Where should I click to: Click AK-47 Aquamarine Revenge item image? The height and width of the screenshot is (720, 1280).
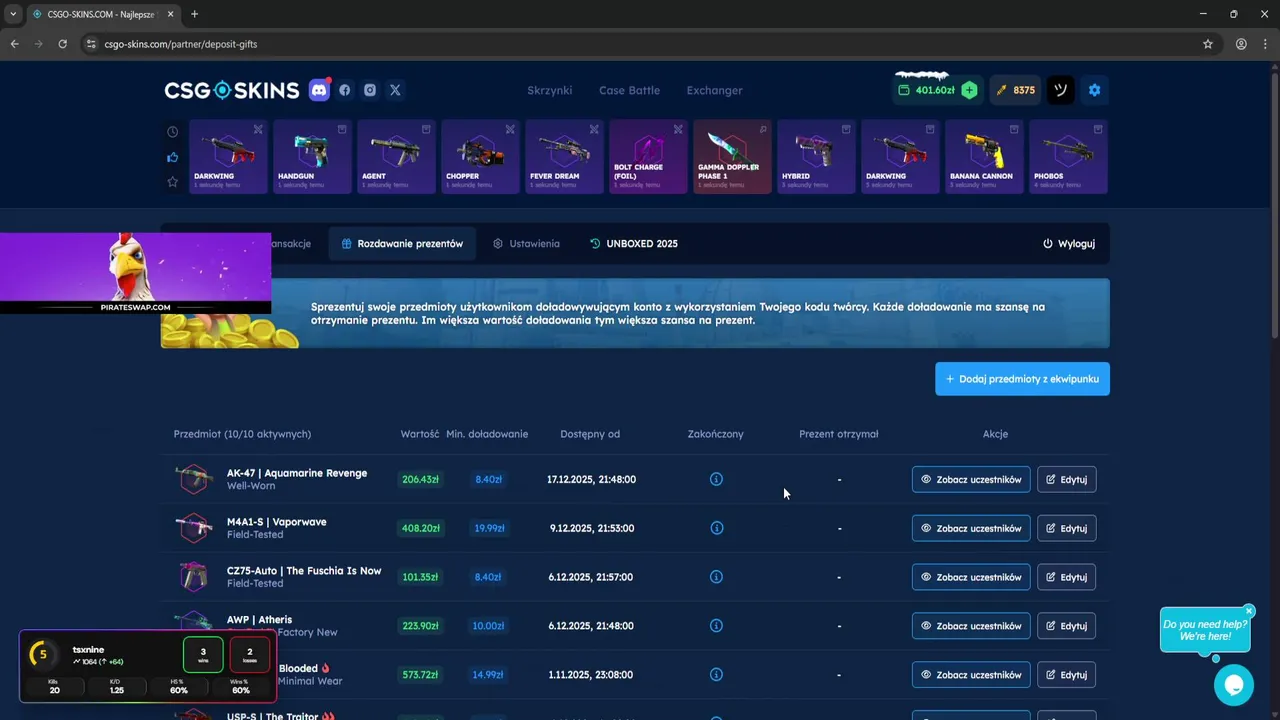(x=193, y=479)
